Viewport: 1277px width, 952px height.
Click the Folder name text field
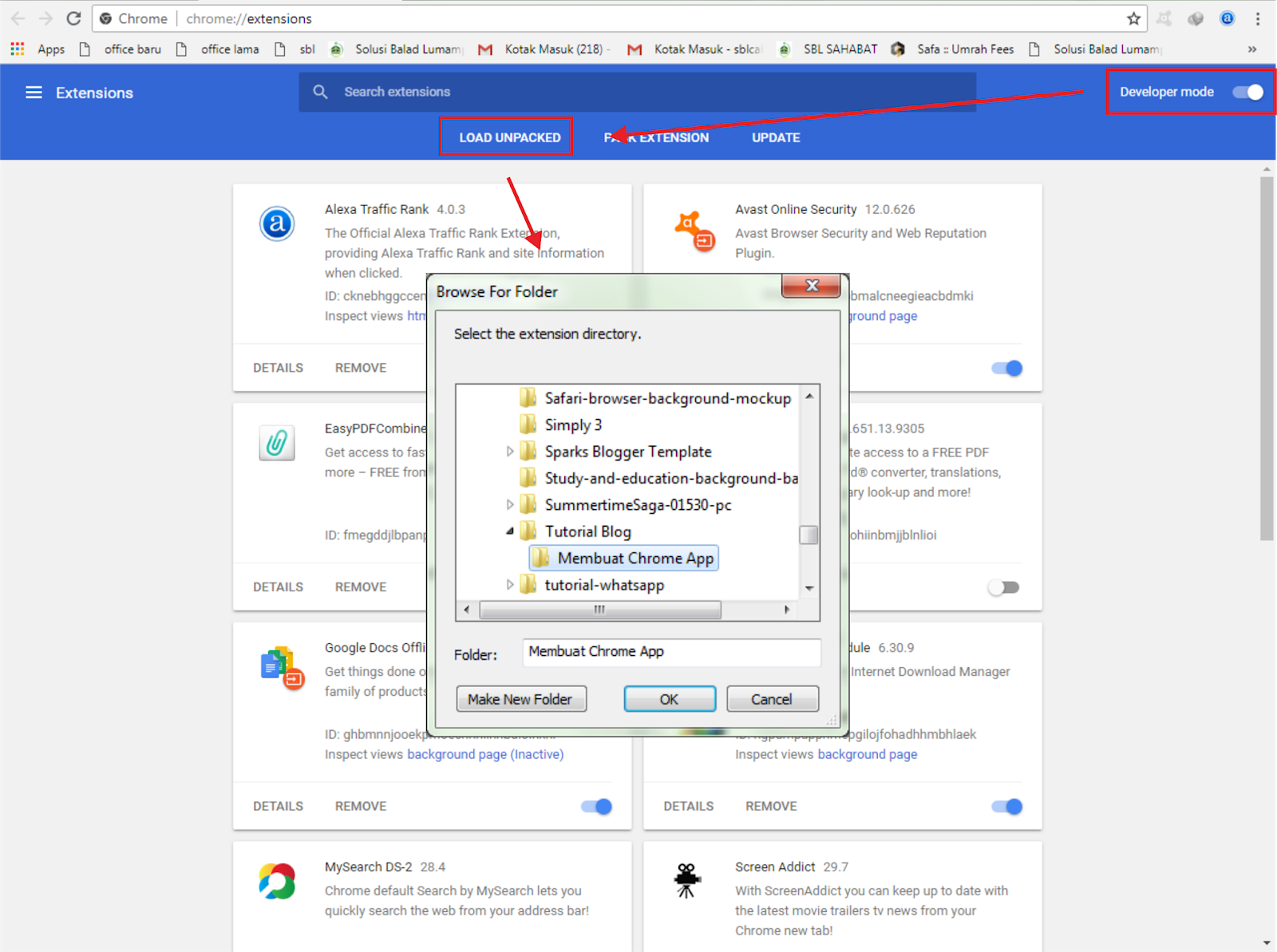coord(671,652)
